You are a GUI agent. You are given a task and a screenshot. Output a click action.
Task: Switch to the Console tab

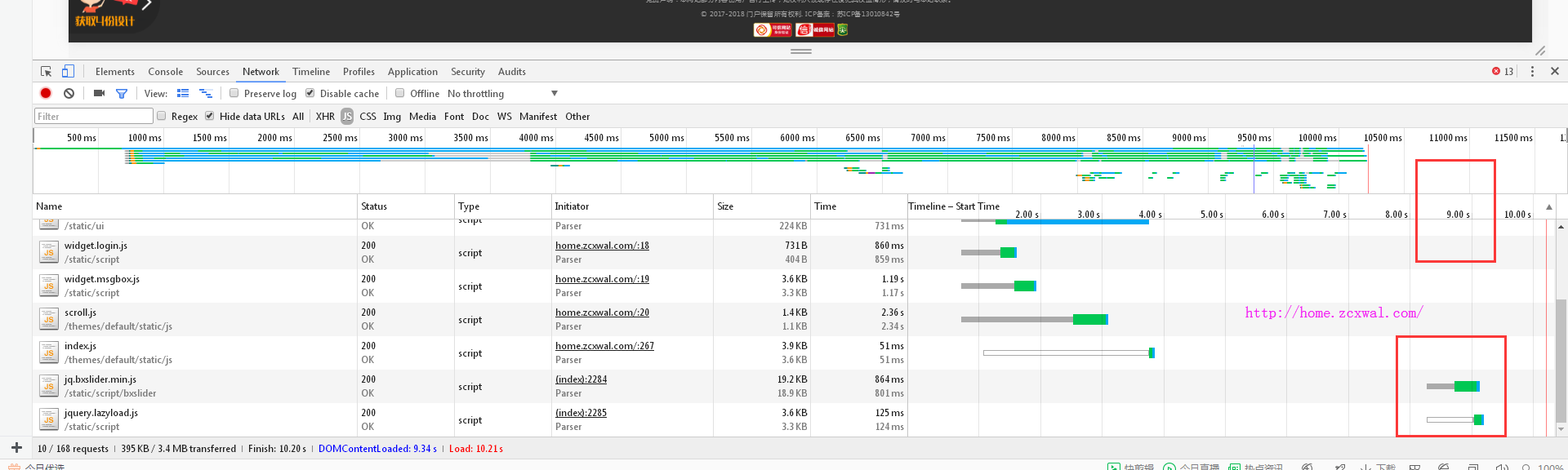click(165, 72)
